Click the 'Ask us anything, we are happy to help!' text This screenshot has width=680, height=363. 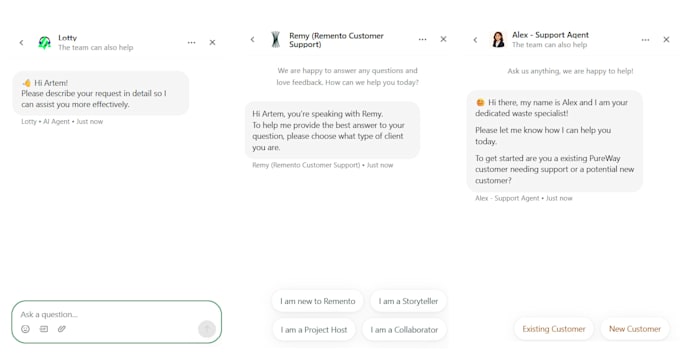[x=570, y=71]
